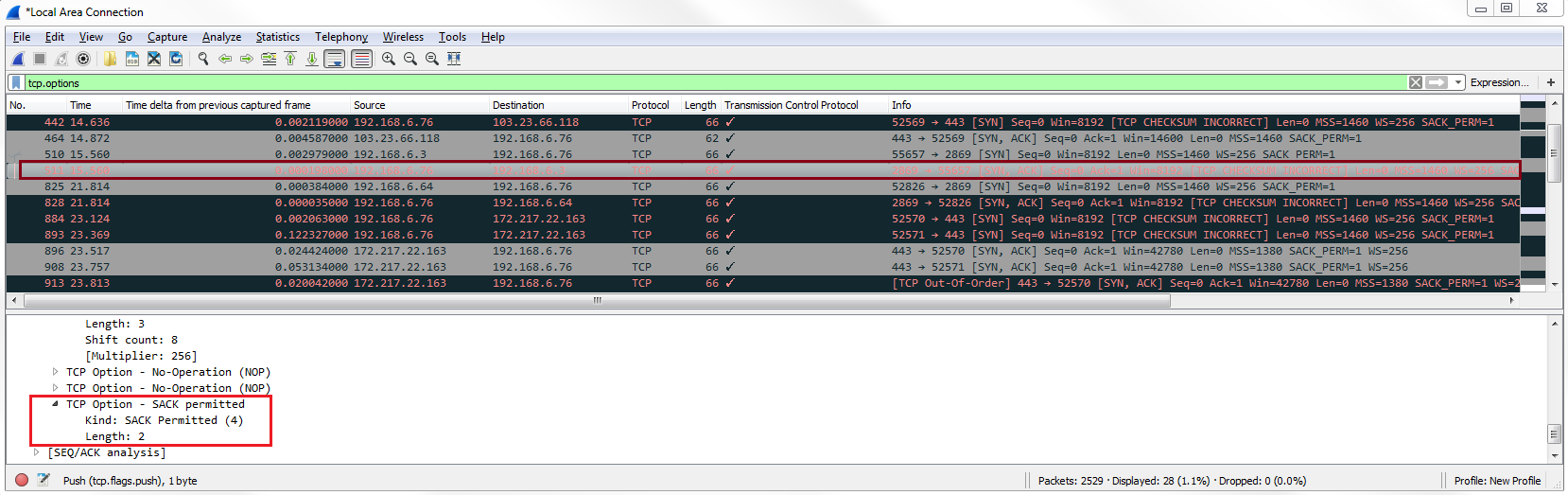Image resolution: width=1568 pixels, height=495 pixels.
Task: Click into the tcp.options filter field
Action: coord(715,82)
